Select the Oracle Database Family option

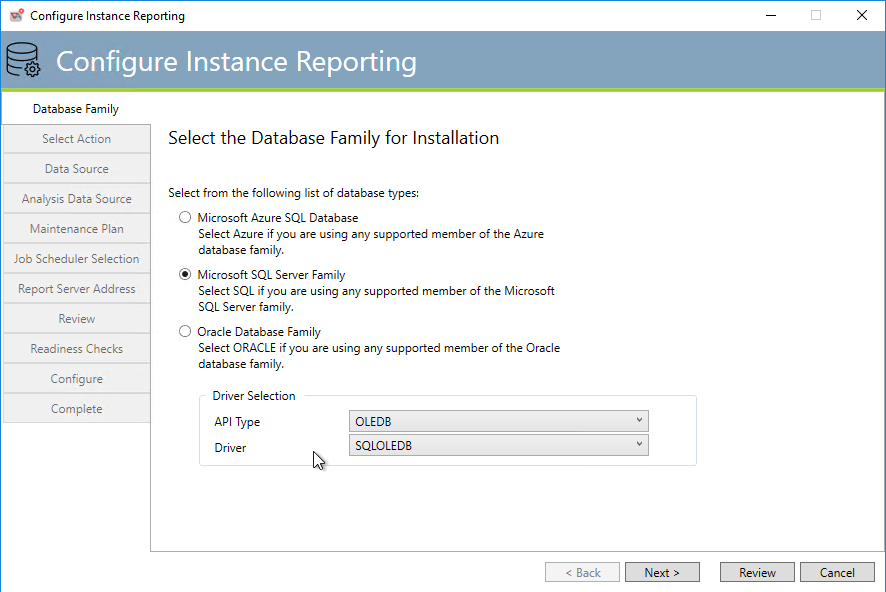[184, 331]
